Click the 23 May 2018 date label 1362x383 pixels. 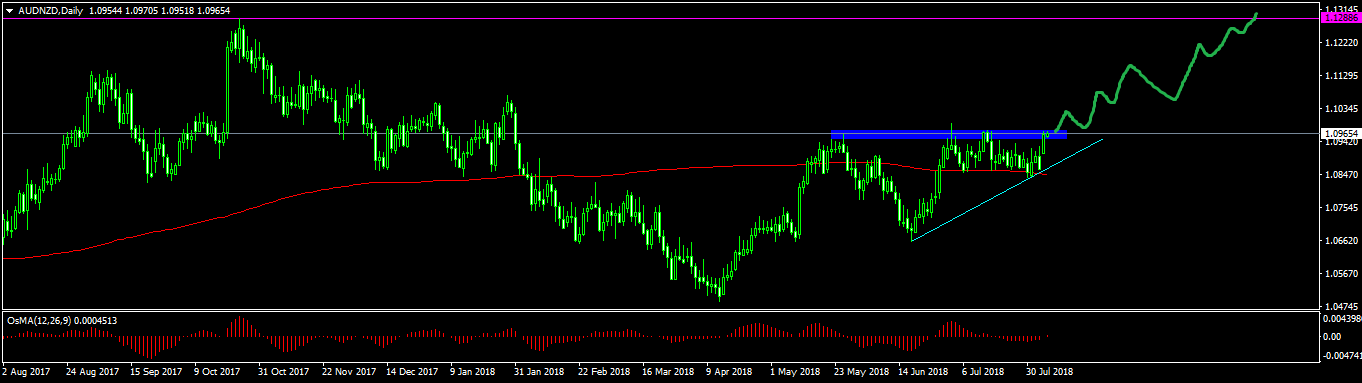(862, 371)
